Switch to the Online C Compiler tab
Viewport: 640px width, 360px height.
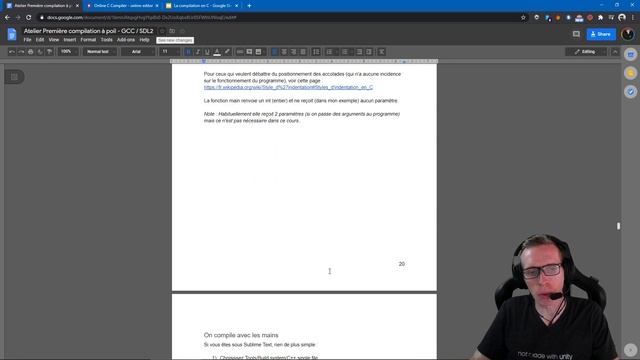click(122, 6)
